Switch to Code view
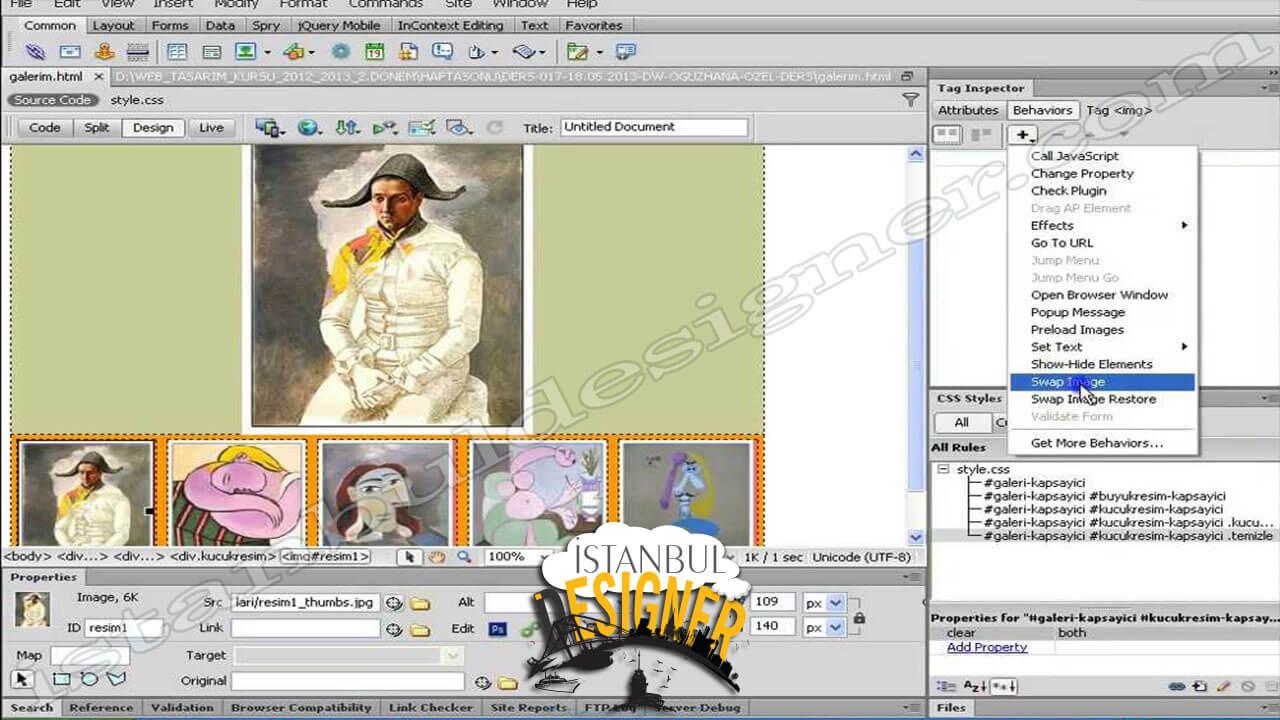 (45, 128)
